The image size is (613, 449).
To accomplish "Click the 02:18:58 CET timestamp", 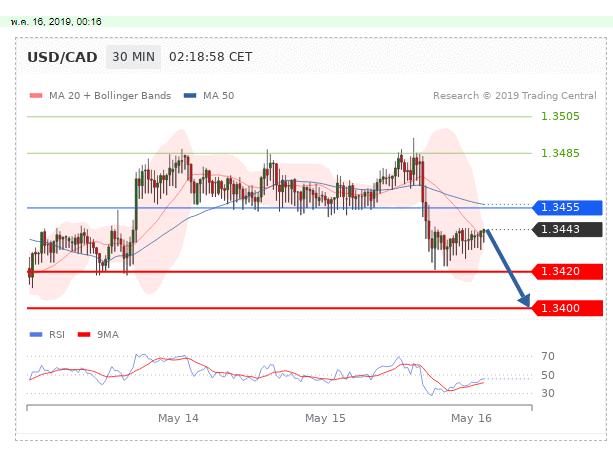I will point(210,57).
